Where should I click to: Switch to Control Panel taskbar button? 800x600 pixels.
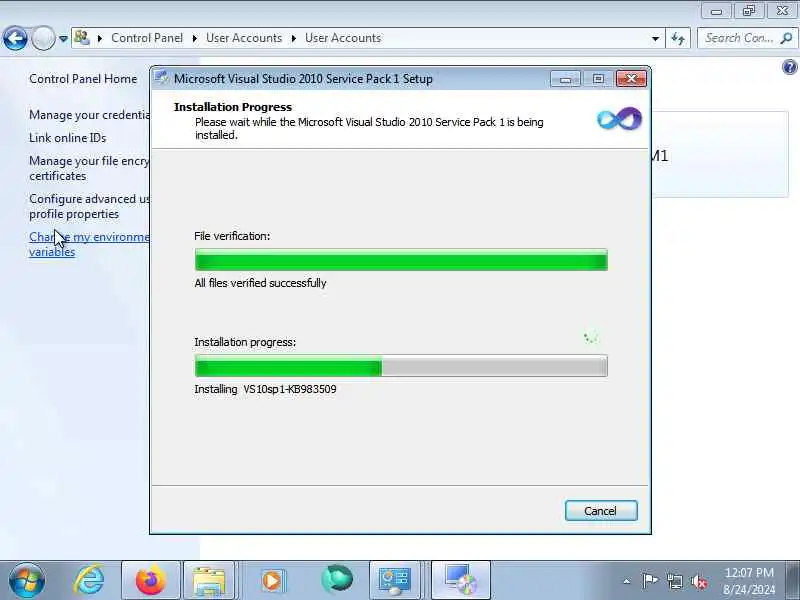tap(394, 581)
